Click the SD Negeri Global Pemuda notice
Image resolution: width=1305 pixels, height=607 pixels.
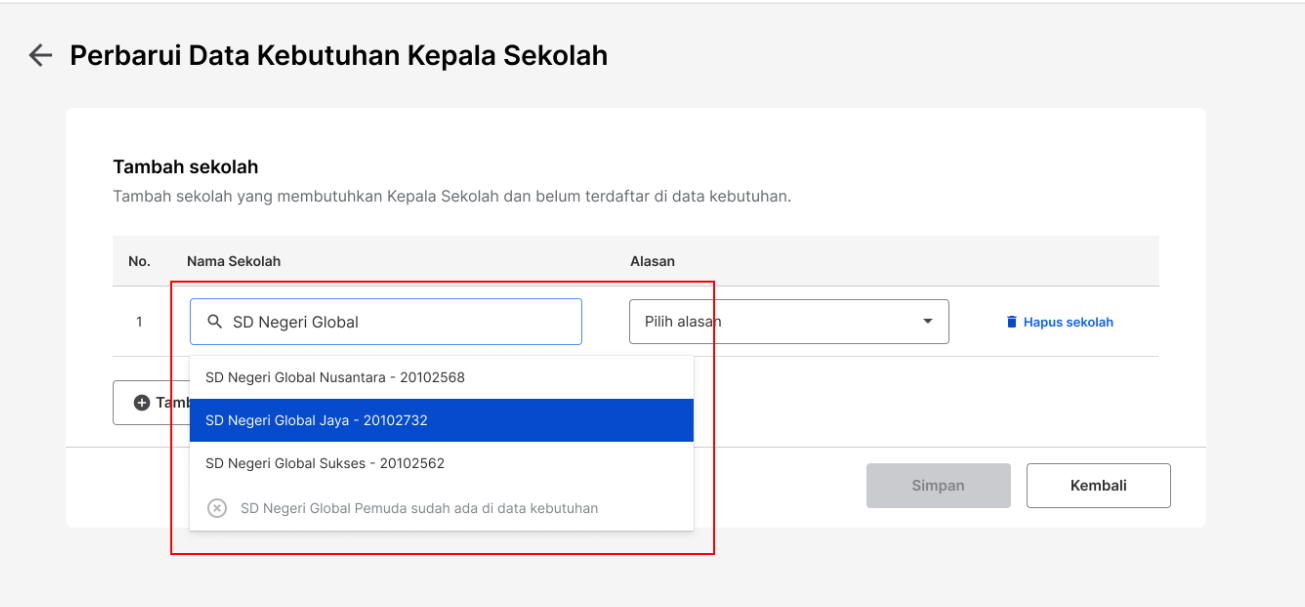441,508
